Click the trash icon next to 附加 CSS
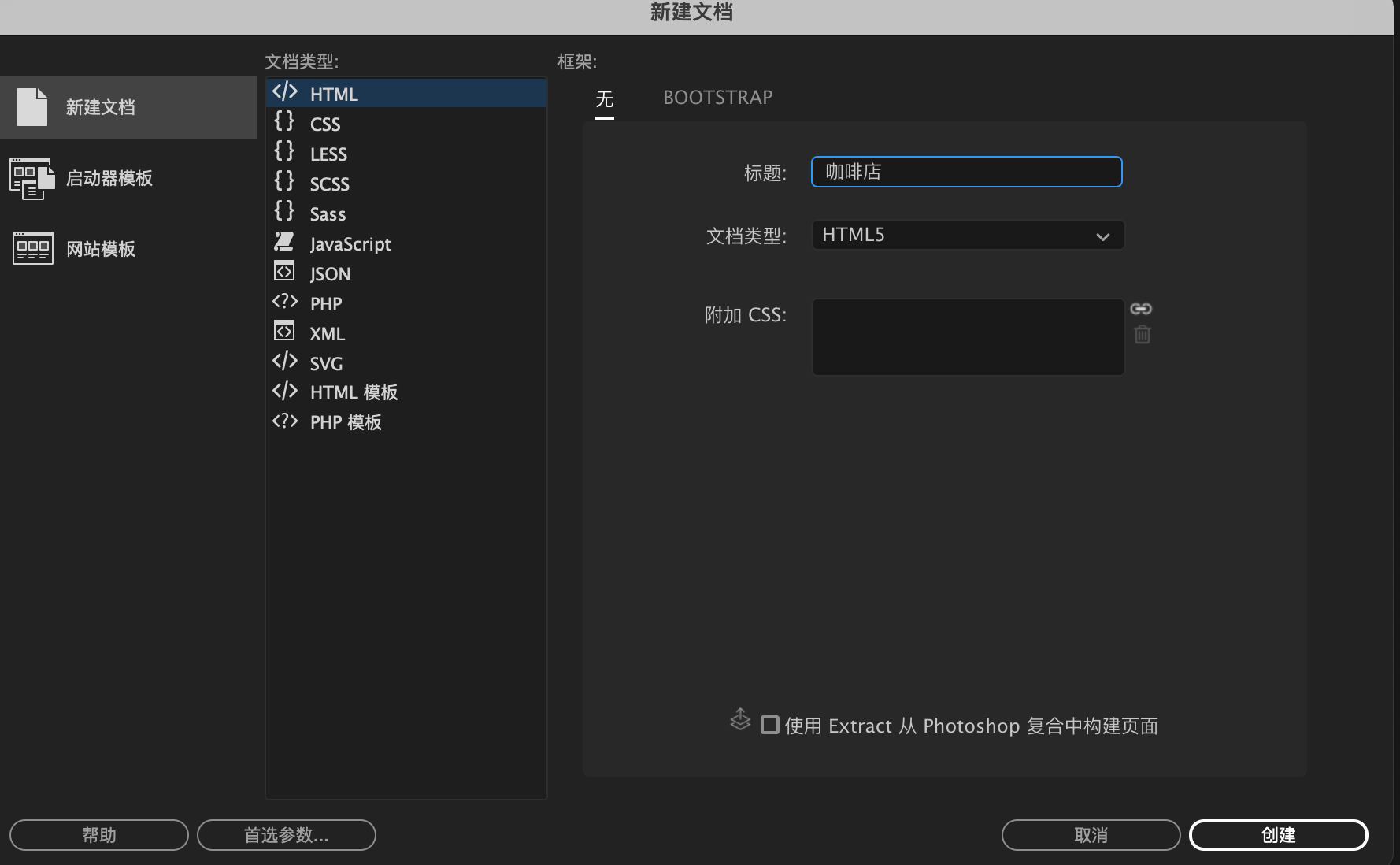Screen dimensions: 1400x865 [1143, 335]
